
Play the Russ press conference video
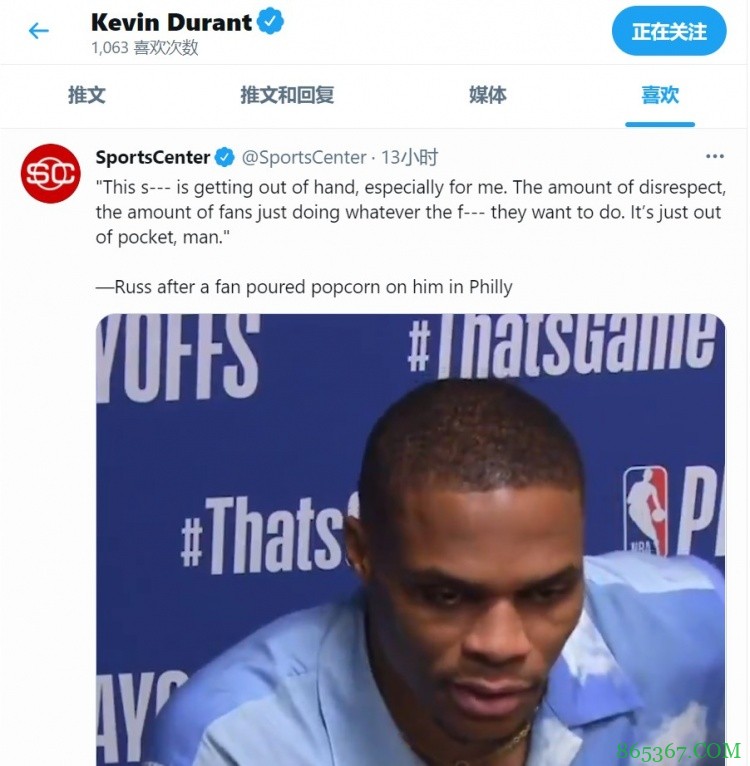pyautogui.click(x=410, y=539)
